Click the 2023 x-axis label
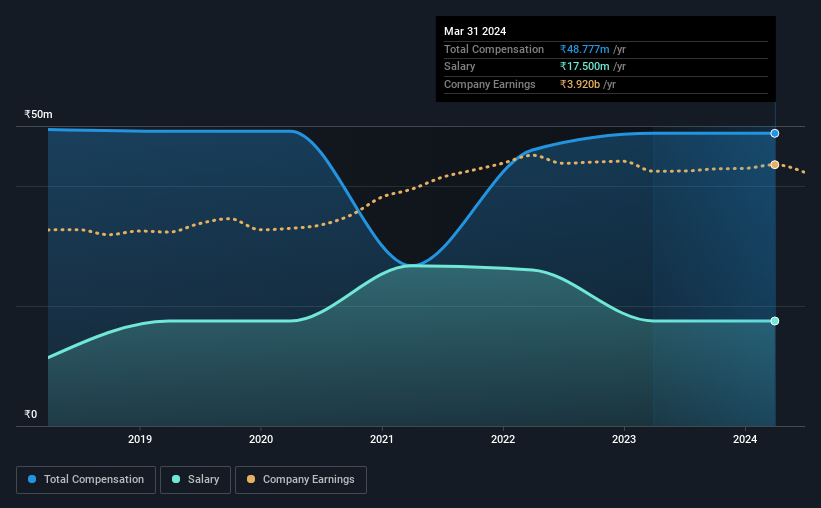The height and width of the screenshot is (508, 821). (x=624, y=439)
